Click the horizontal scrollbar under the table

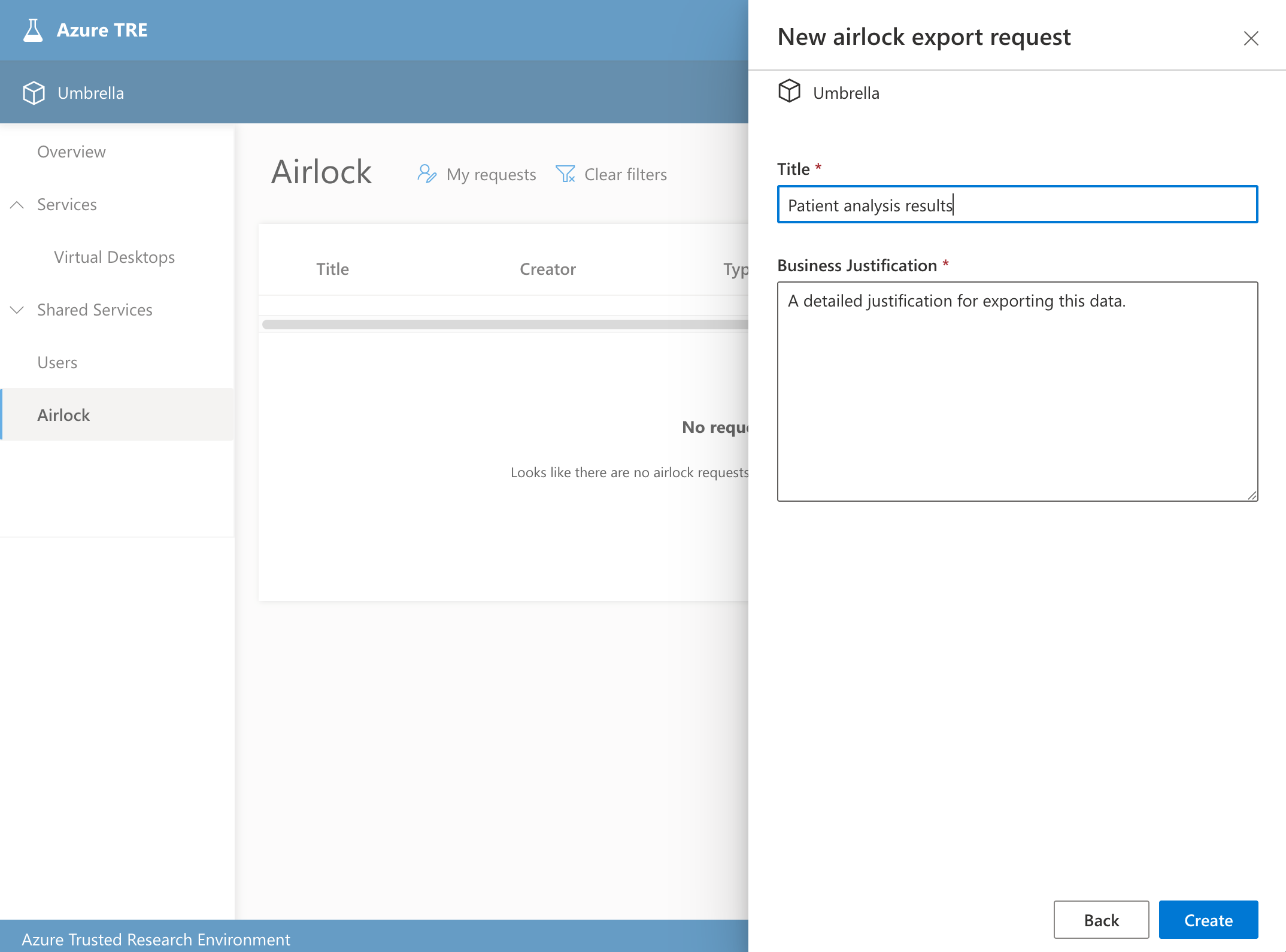click(504, 325)
